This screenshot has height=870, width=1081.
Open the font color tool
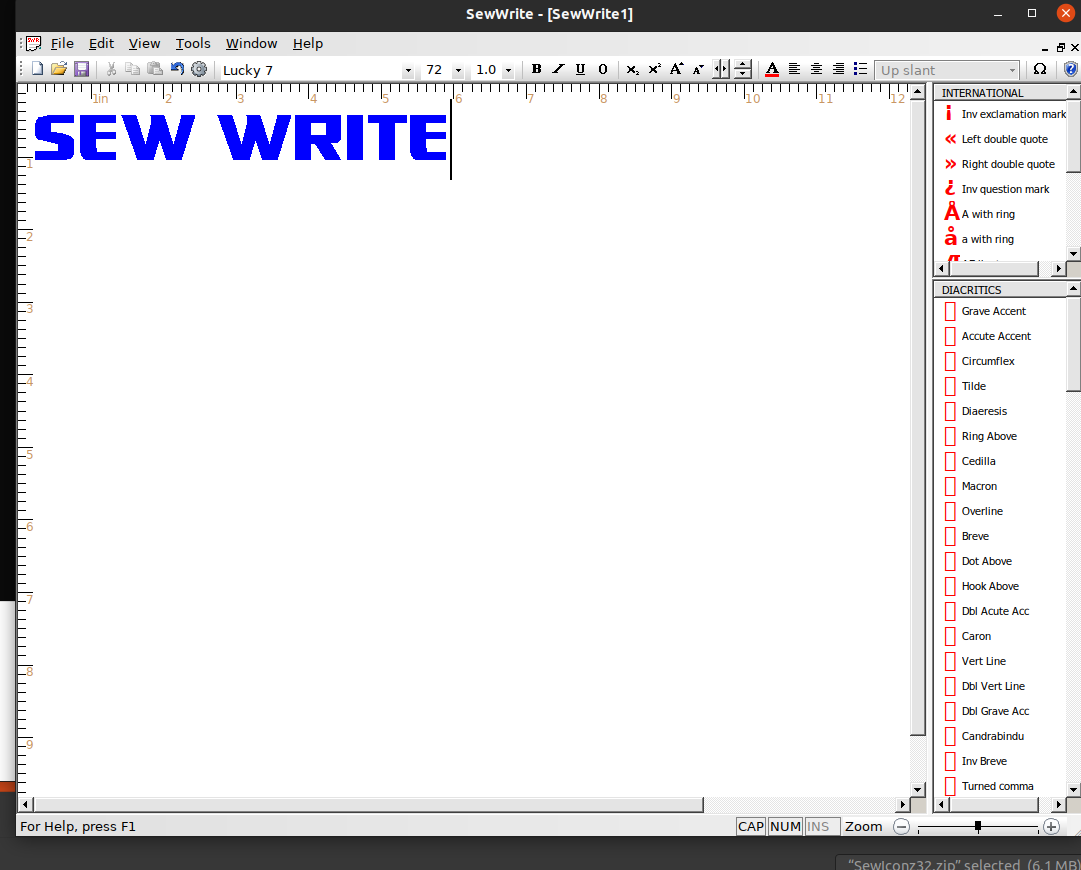(773, 70)
